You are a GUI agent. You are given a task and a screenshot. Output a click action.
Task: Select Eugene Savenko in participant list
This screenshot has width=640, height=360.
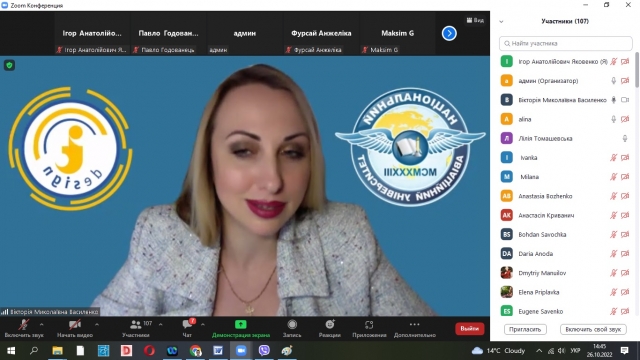[x=565, y=311]
